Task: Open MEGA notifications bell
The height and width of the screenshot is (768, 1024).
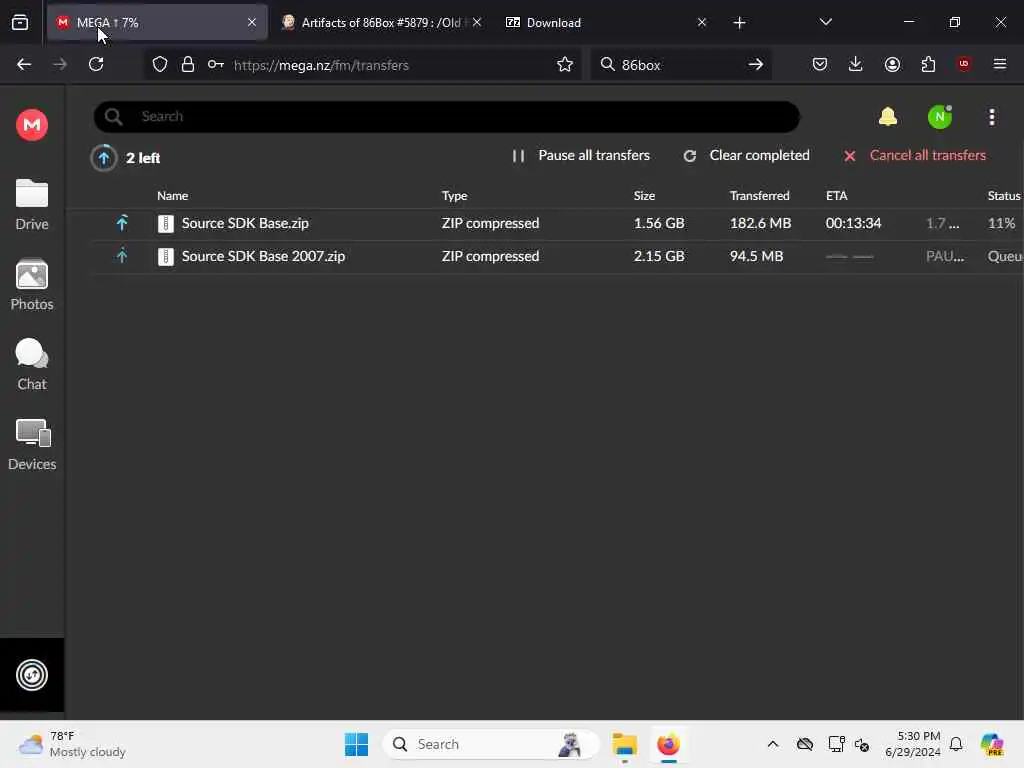Action: tap(888, 117)
